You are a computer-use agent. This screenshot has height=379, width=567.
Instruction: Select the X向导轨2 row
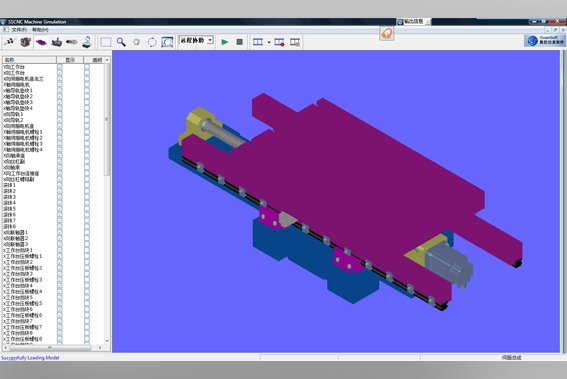tap(13, 120)
